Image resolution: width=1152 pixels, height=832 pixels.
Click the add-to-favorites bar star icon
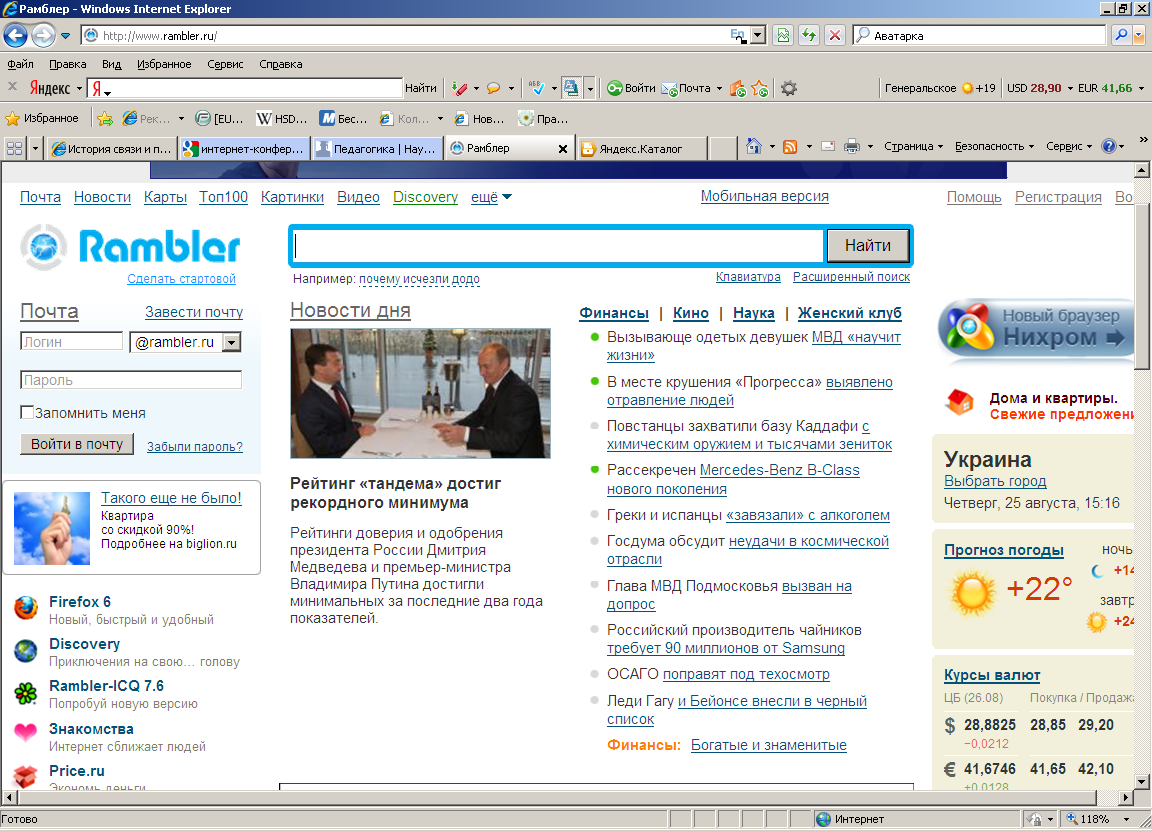[x=105, y=118]
